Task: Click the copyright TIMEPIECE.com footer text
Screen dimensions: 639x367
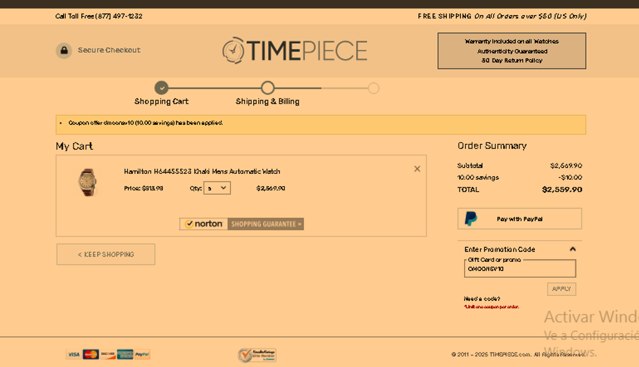Action: (x=518, y=355)
